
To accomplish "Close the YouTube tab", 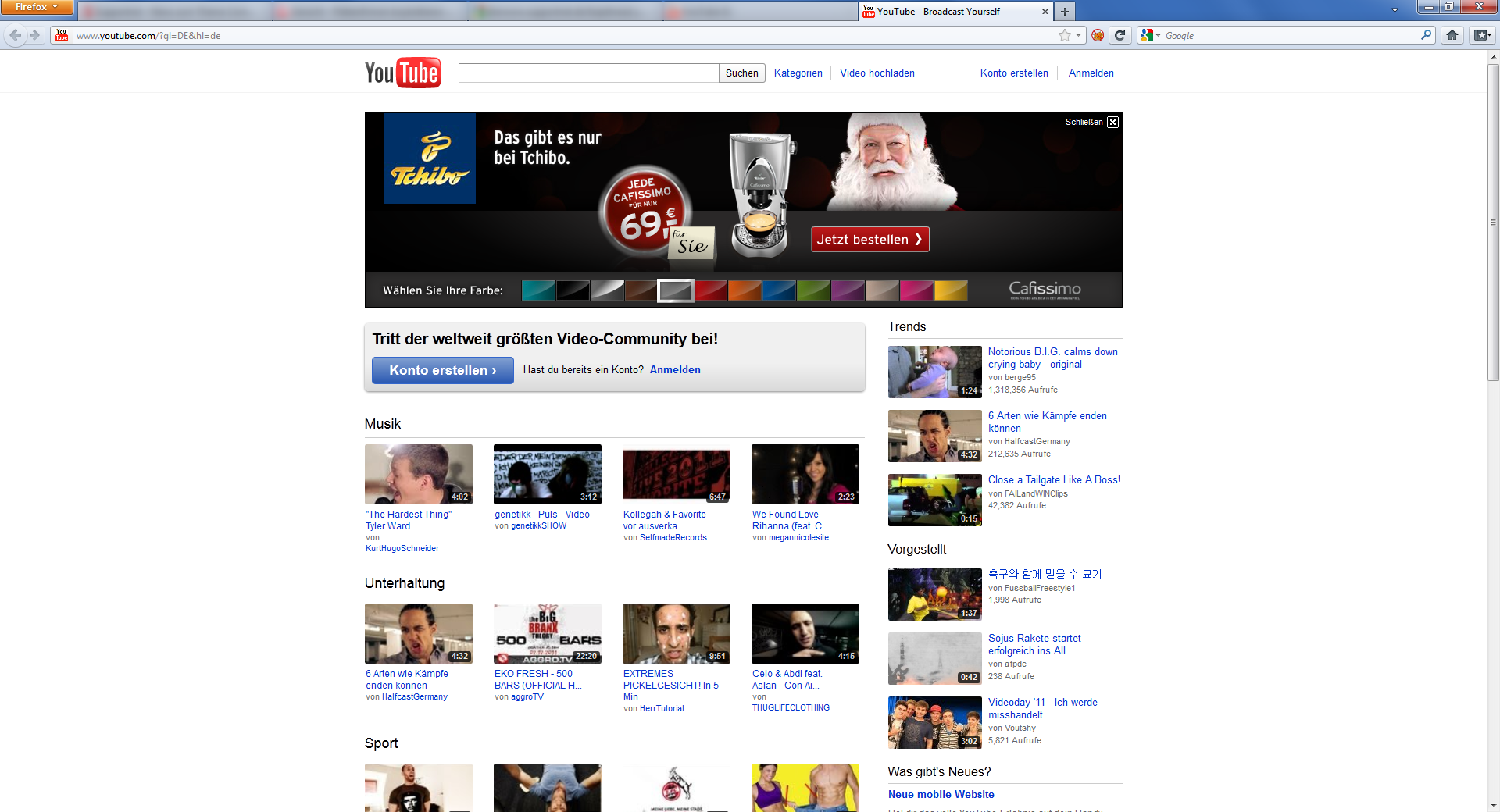I will pos(1045,12).
